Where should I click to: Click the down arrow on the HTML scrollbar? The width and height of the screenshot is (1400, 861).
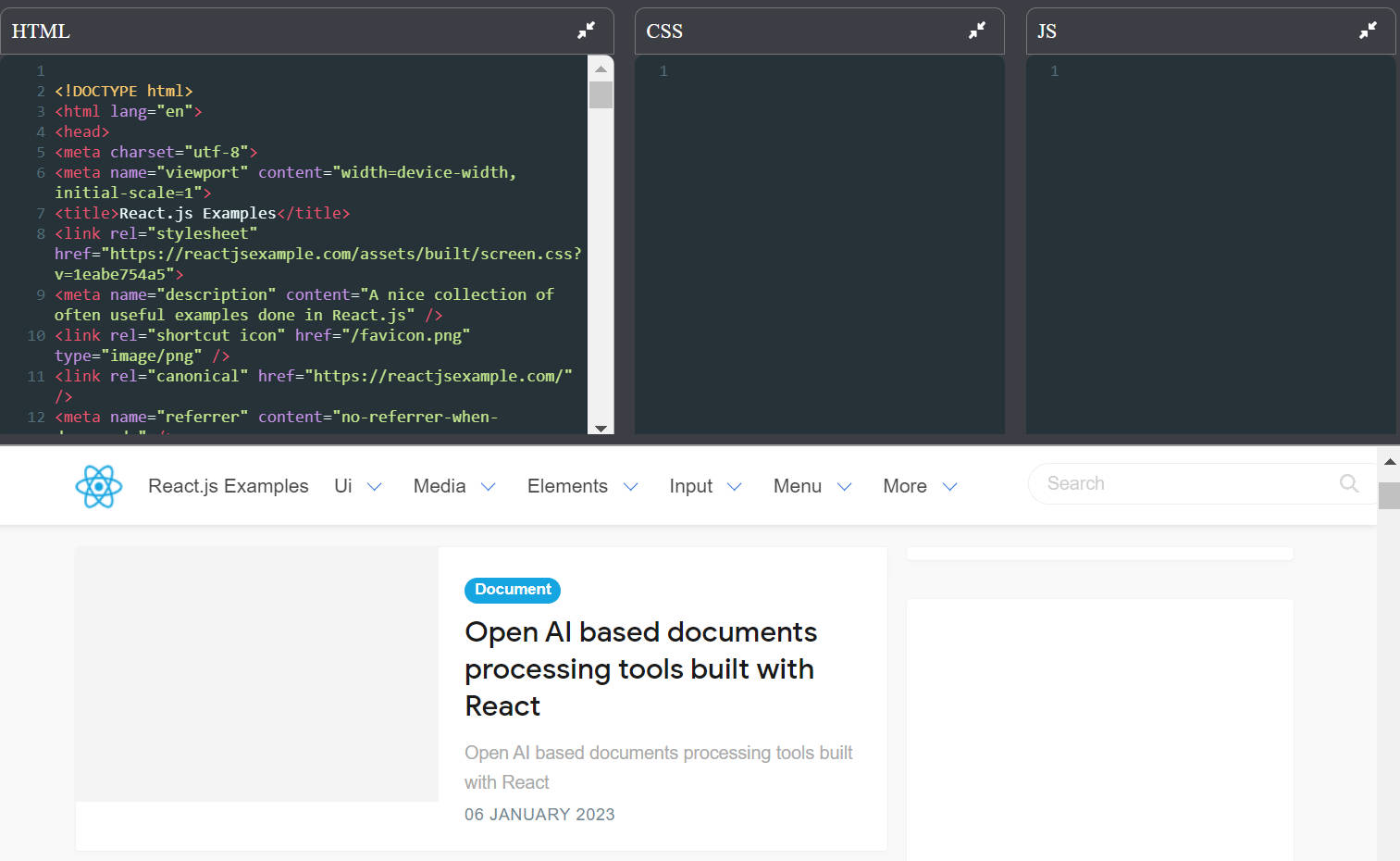601,429
